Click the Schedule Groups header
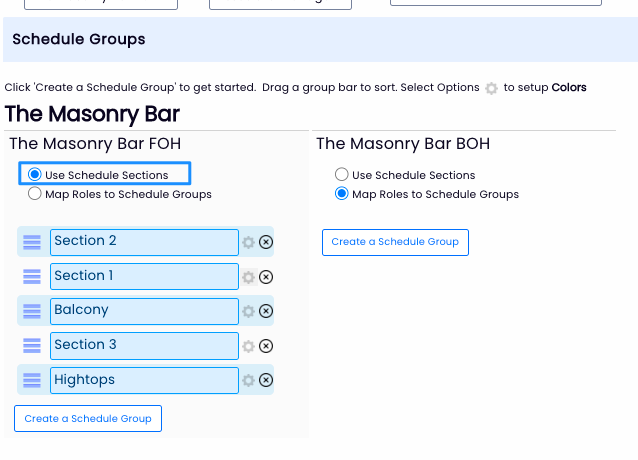 click(79, 39)
